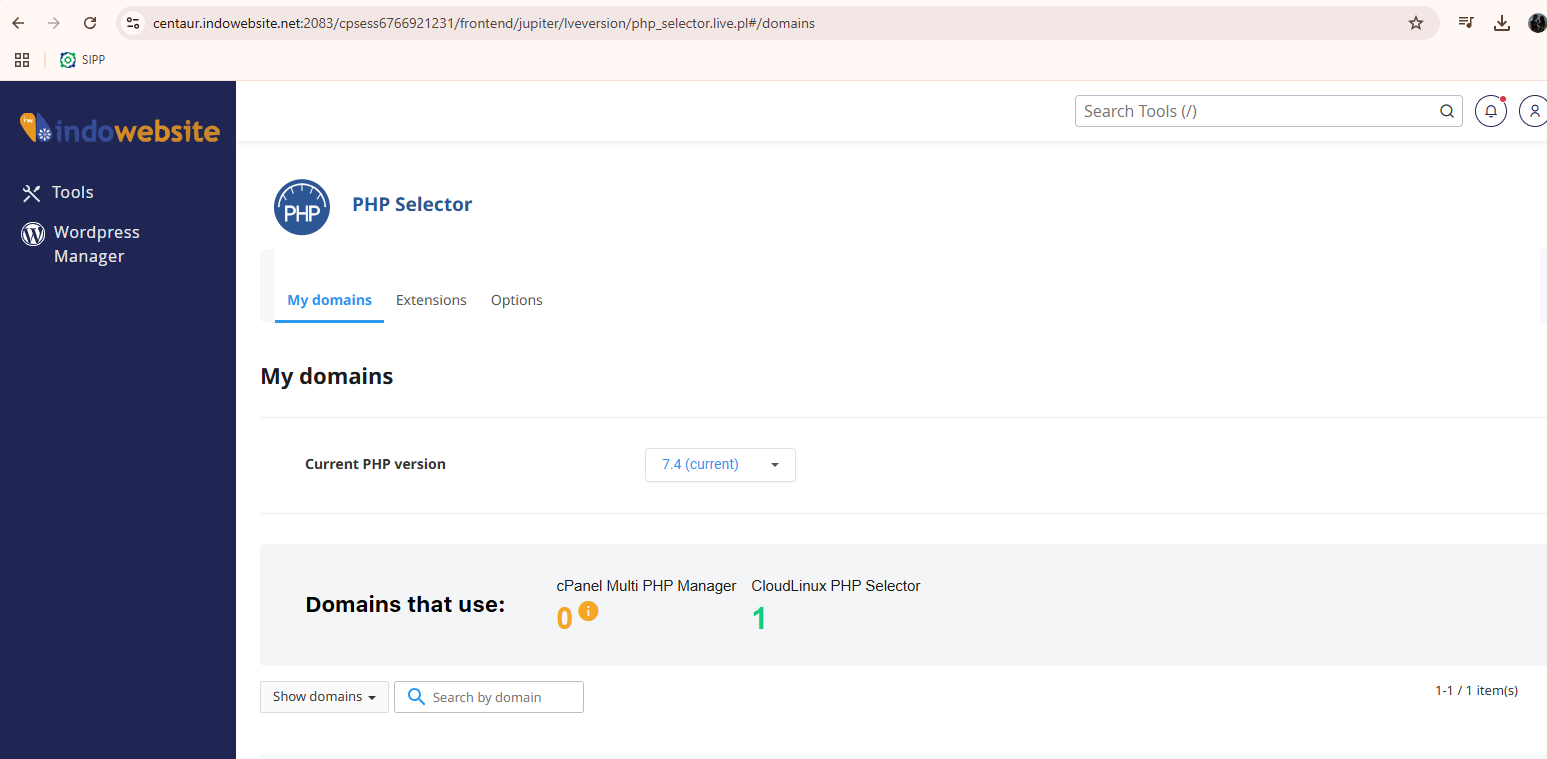Image resolution: width=1547 pixels, height=759 pixels.
Task: Open Tools in the sidebar
Action: (x=72, y=192)
